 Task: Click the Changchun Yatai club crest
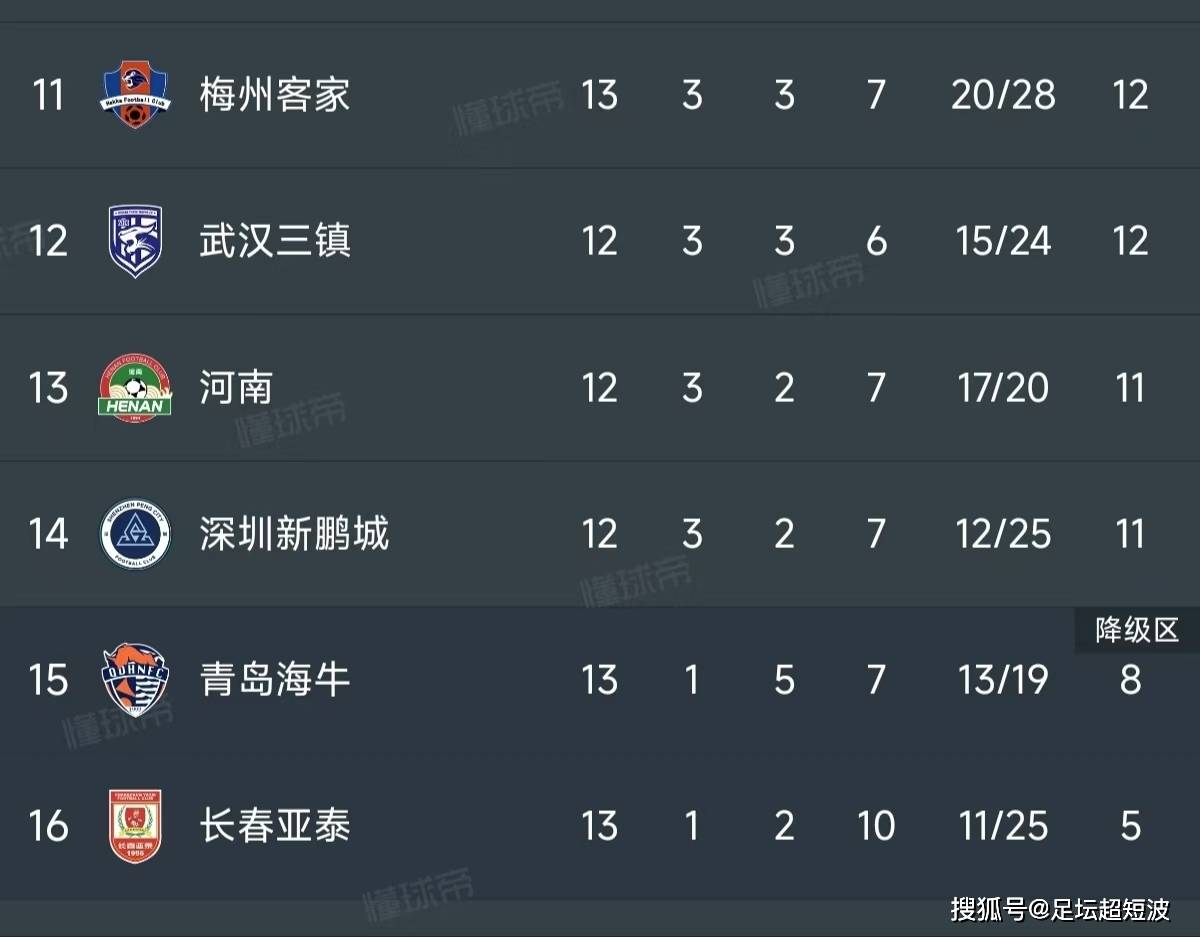click(135, 826)
